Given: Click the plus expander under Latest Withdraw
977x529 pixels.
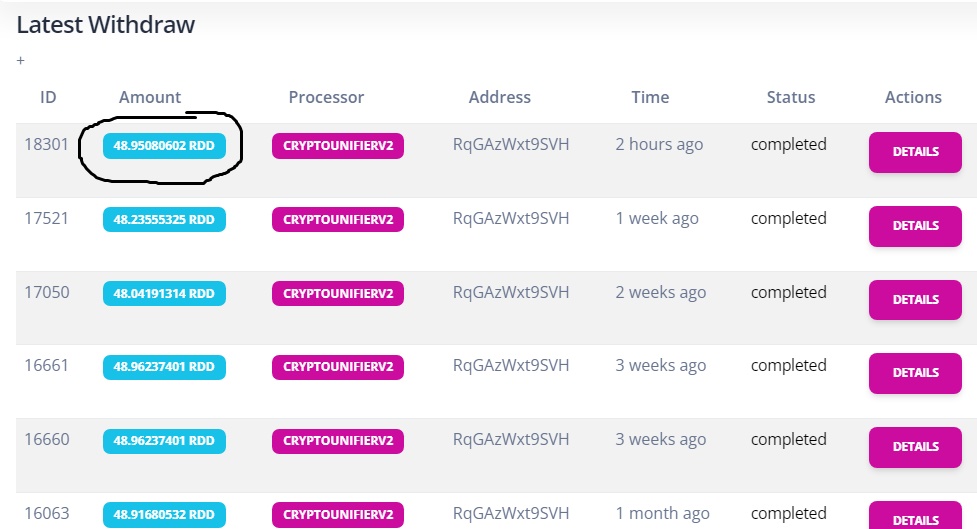Looking at the screenshot, I should coord(21,60).
